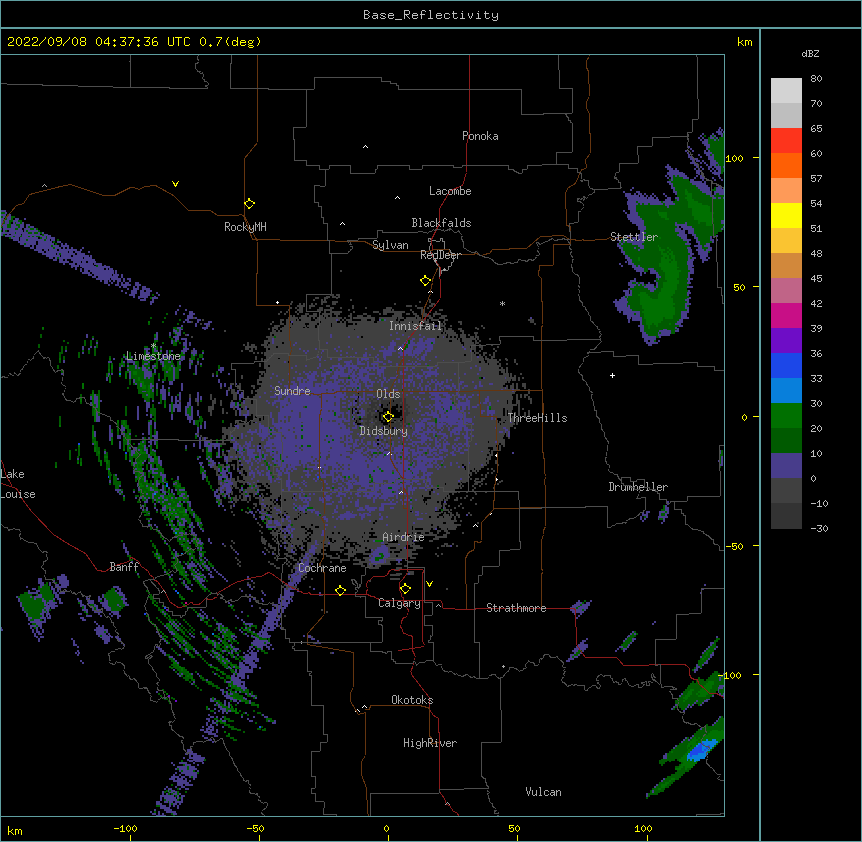Select the red 65 dBZ legend swatch
This screenshot has width=862, height=842.
point(786,140)
